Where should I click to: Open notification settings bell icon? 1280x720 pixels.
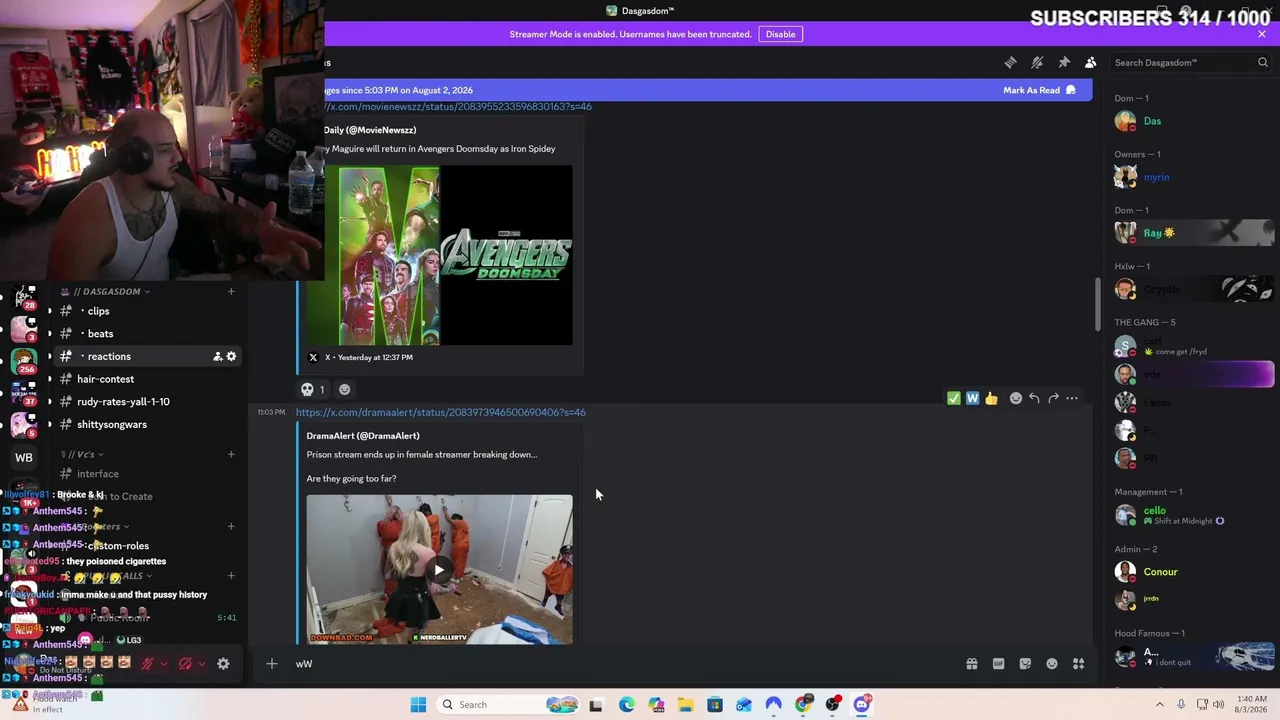pyautogui.click(x=1037, y=62)
